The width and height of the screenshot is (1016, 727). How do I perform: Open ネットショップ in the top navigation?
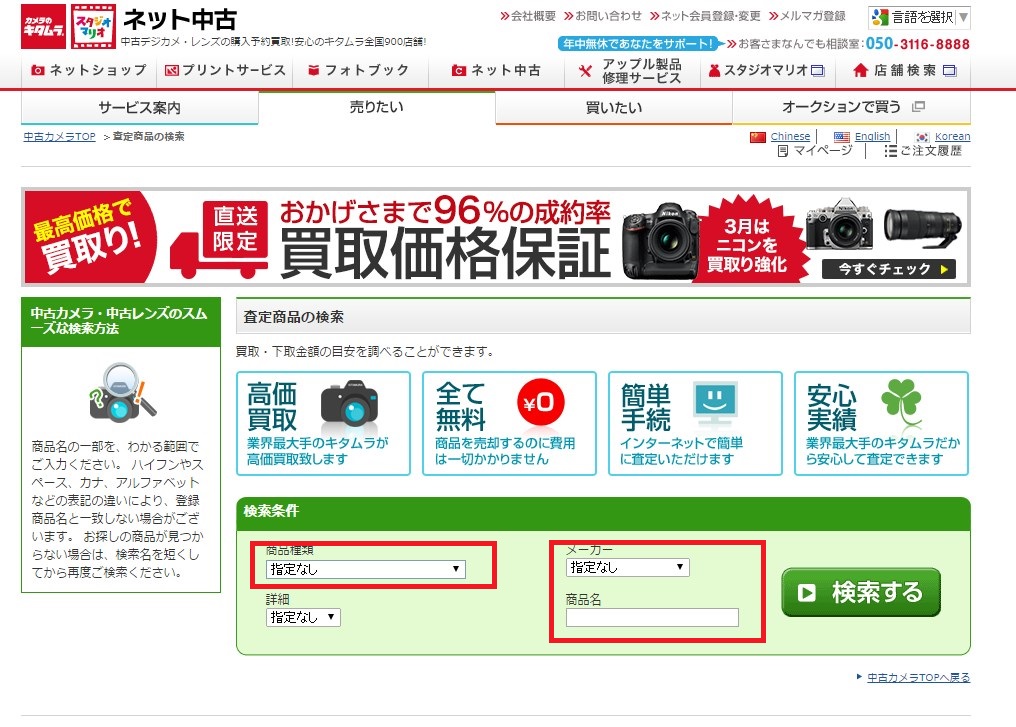89,70
